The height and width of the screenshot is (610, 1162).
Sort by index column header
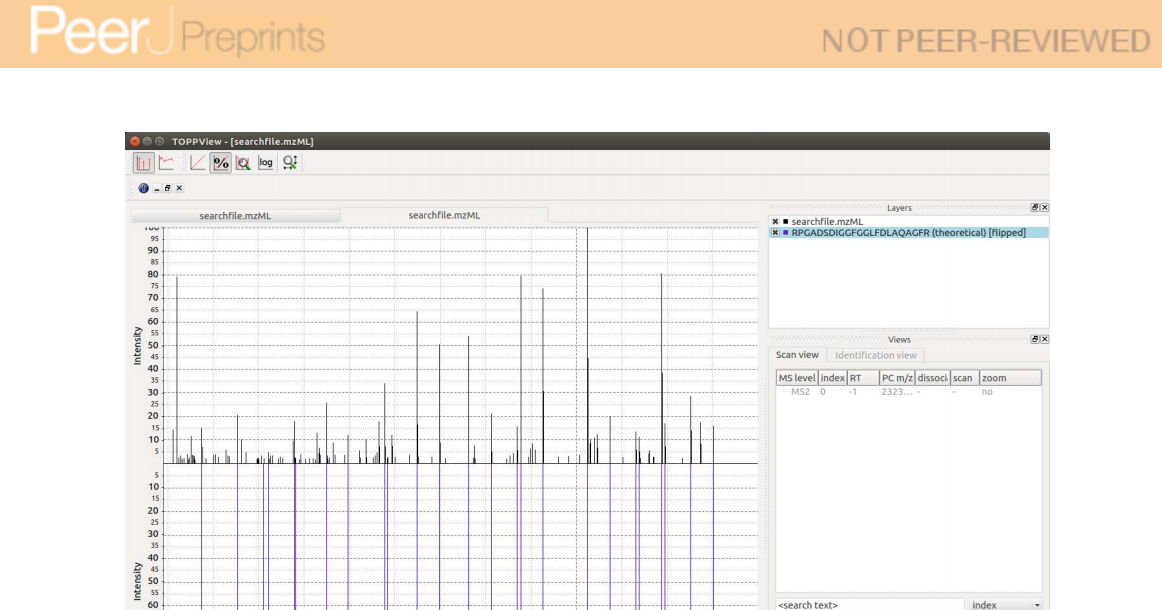point(832,378)
